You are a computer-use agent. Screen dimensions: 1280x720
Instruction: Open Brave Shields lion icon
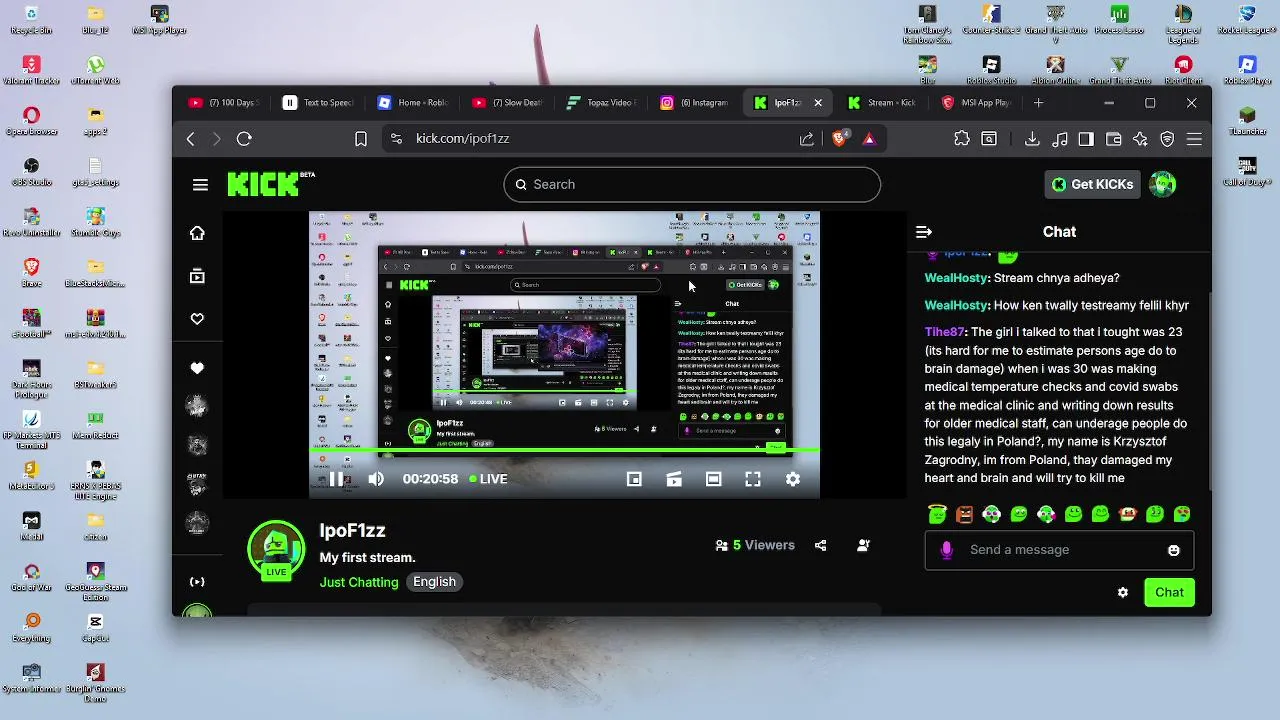pyautogui.click(x=839, y=139)
